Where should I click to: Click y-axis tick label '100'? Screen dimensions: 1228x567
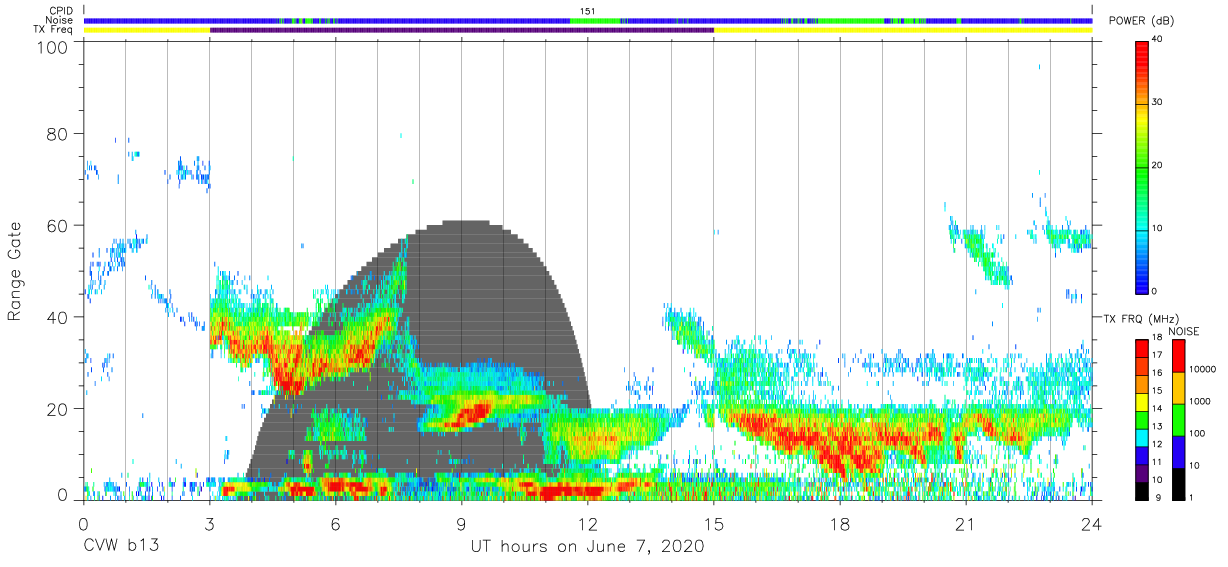point(51,46)
